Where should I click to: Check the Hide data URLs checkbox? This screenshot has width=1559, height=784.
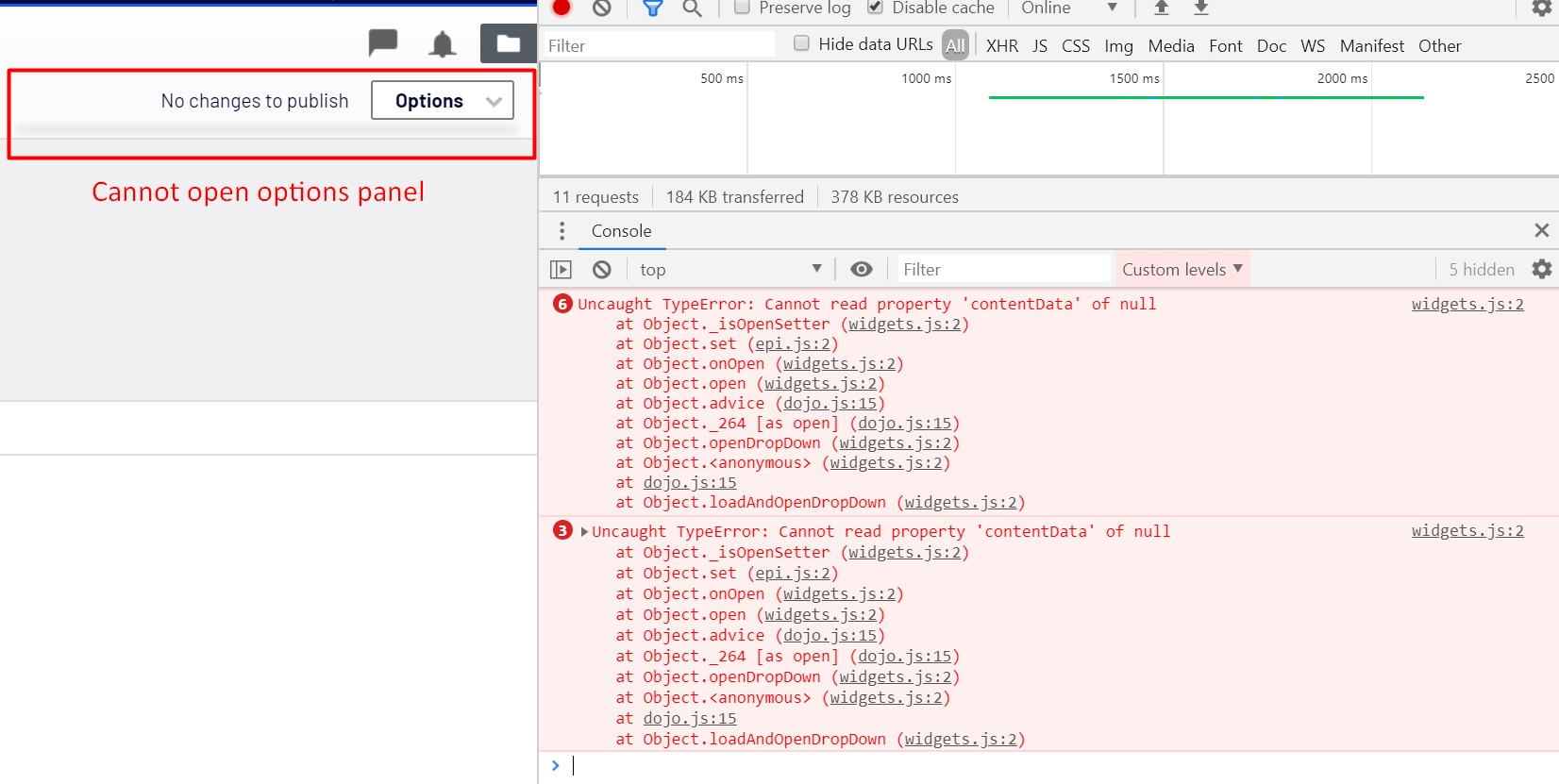(801, 43)
